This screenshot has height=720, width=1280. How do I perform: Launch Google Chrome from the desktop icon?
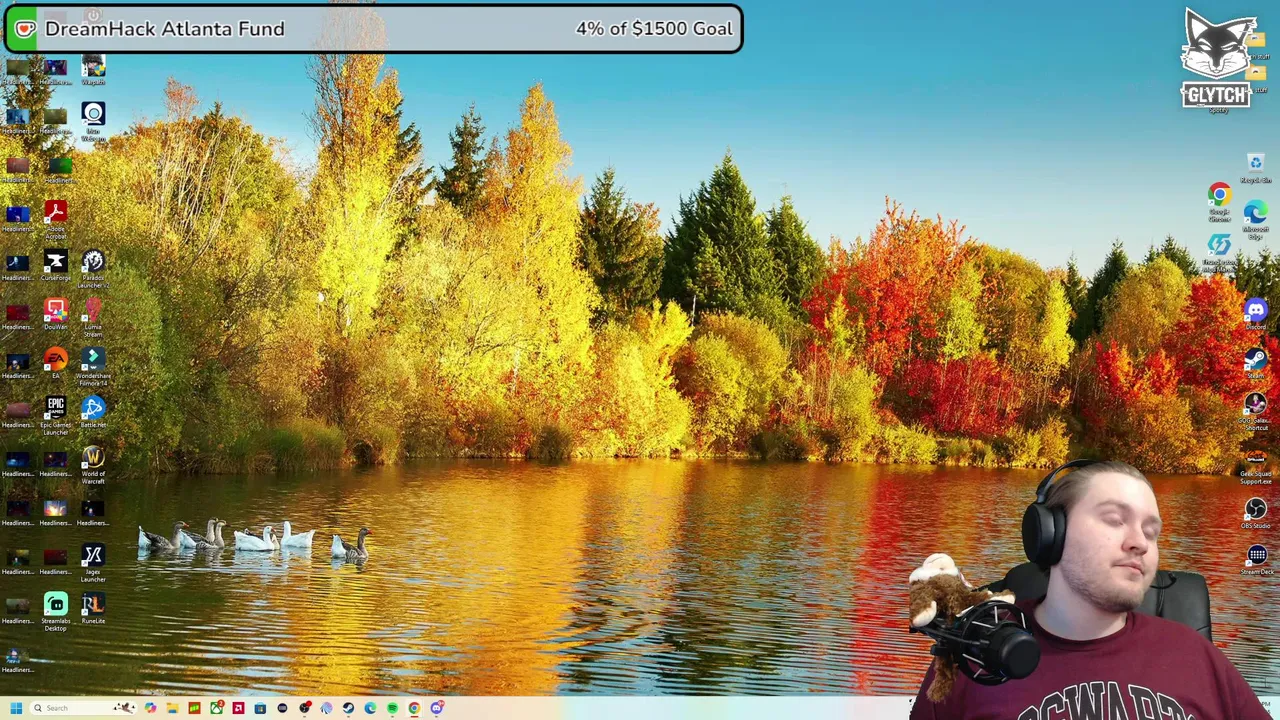1219,203
